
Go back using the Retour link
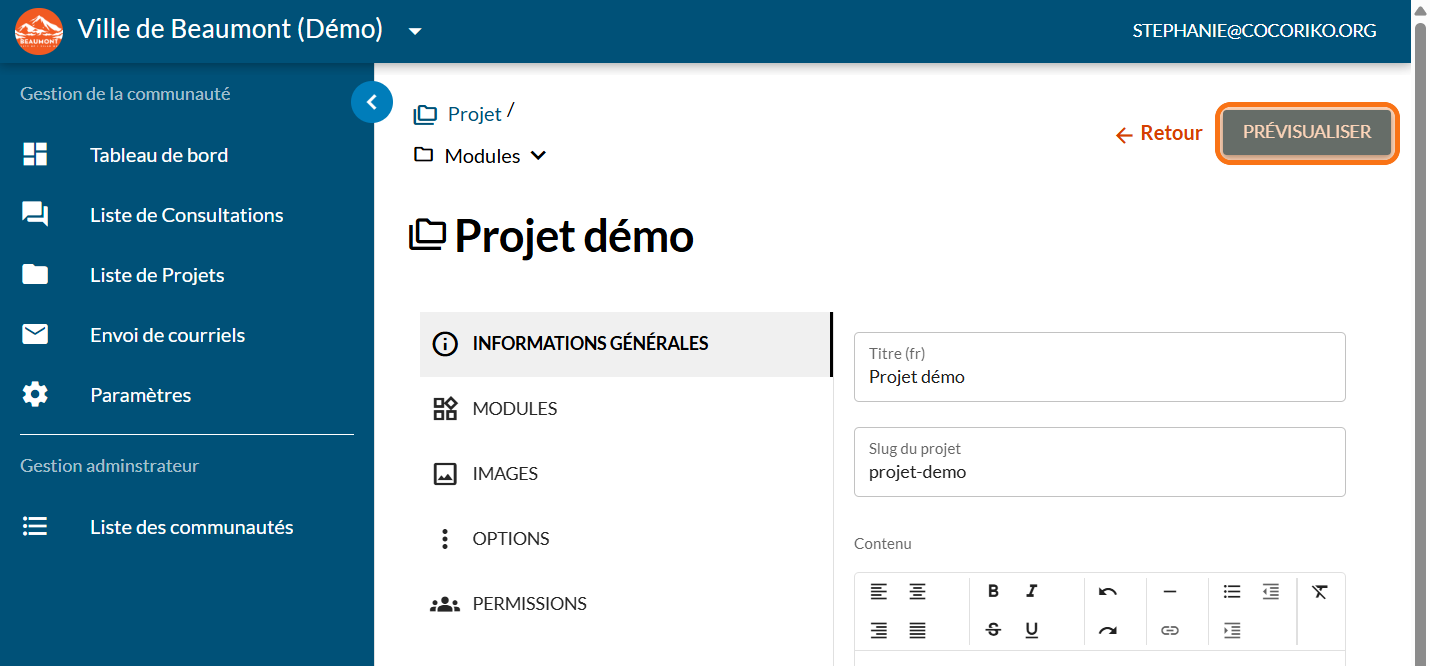point(1159,133)
